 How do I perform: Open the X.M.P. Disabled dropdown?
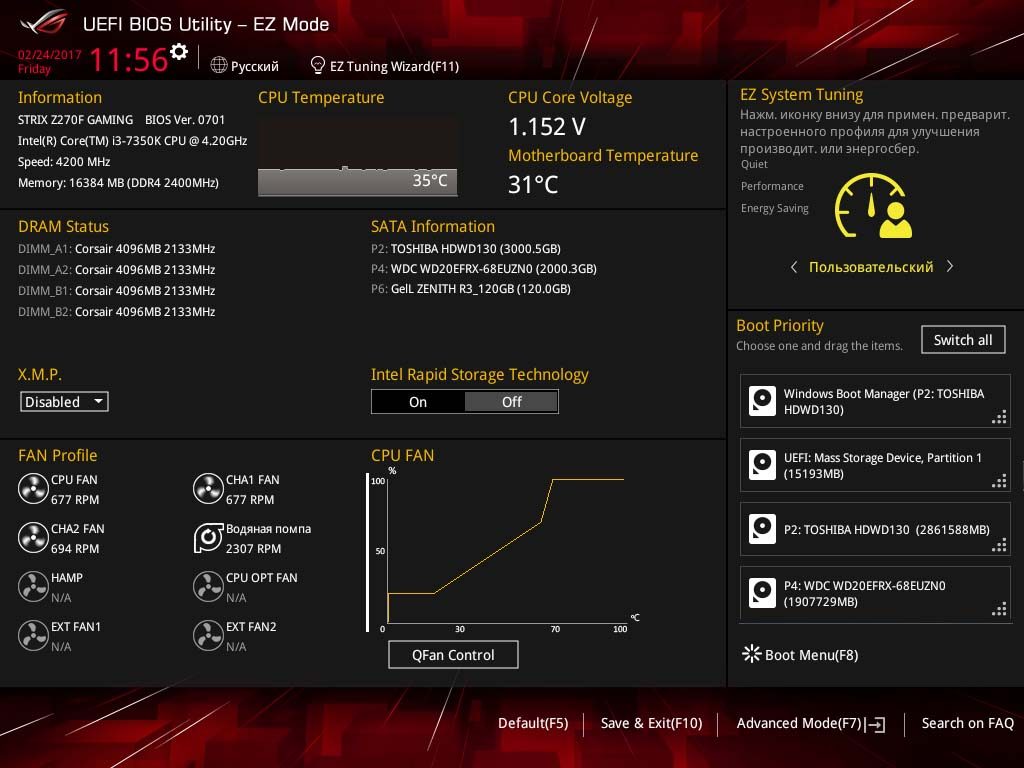pos(64,402)
